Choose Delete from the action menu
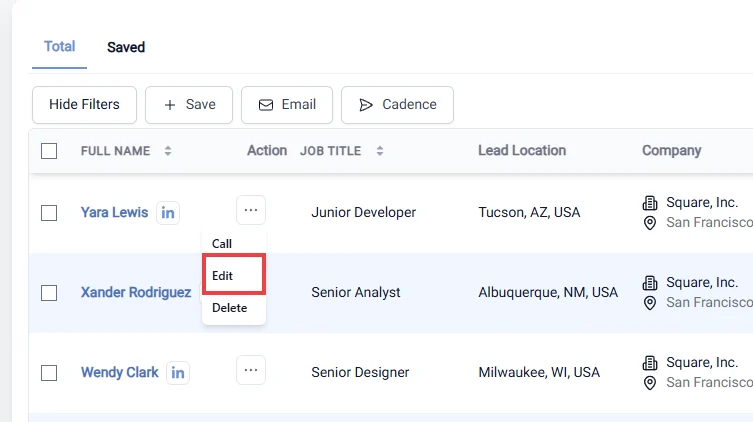The height and width of the screenshot is (422, 753). [234, 308]
